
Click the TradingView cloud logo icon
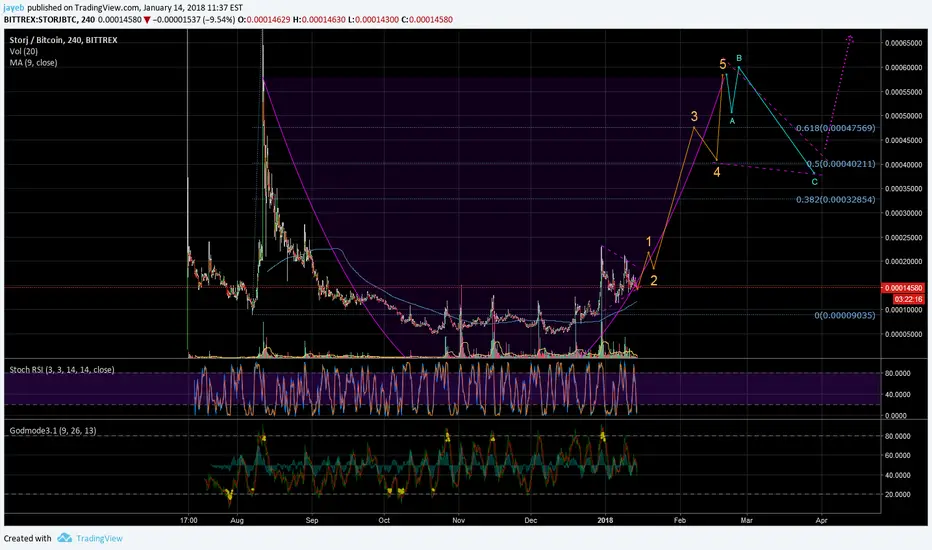click(65, 538)
